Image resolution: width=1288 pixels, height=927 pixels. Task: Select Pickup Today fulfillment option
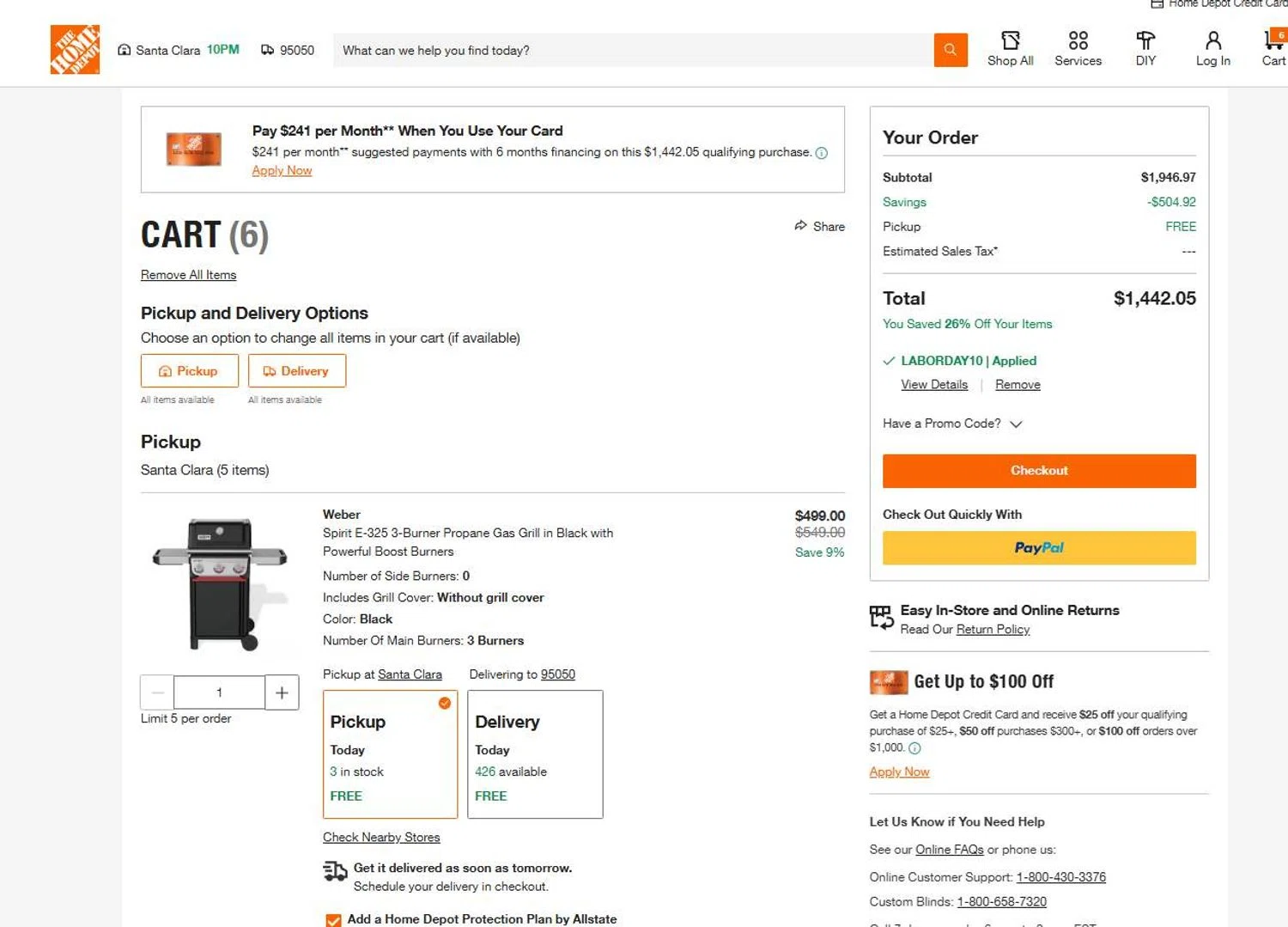click(390, 754)
